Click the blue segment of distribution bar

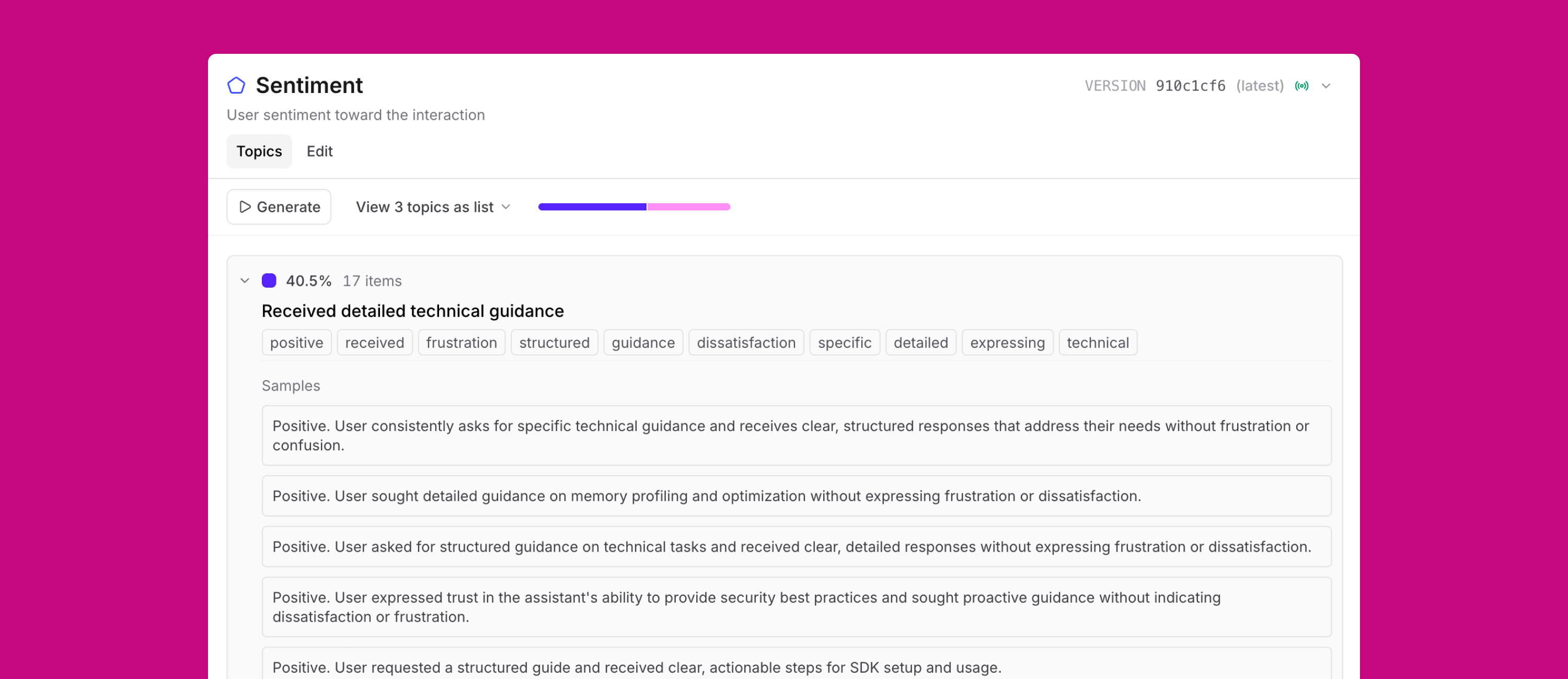tap(592, 207)
